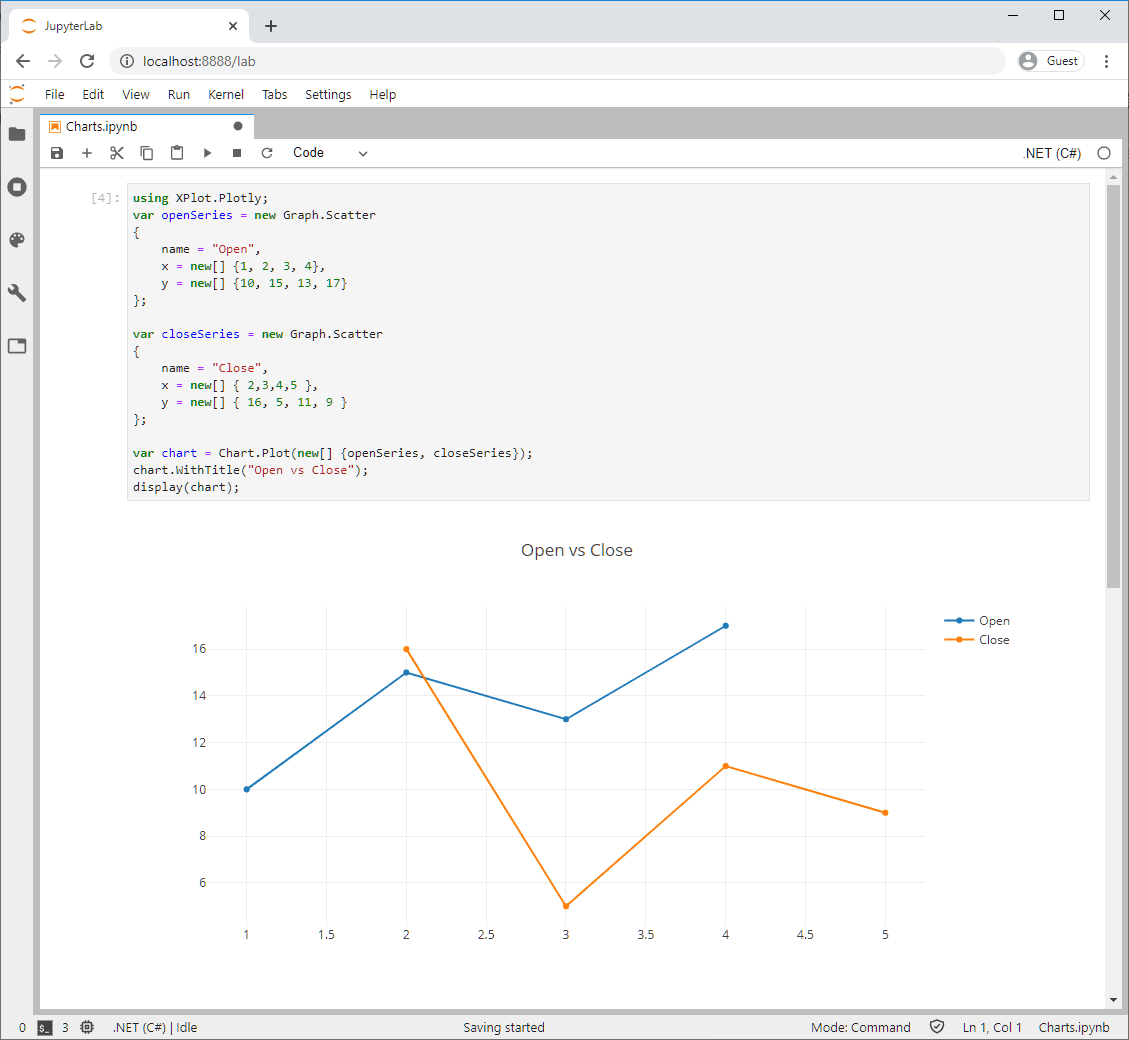The height and width of the screenshot is (1040, 1129).
Task: Cut the selected cell with scissors
Action: pos(117,153)
